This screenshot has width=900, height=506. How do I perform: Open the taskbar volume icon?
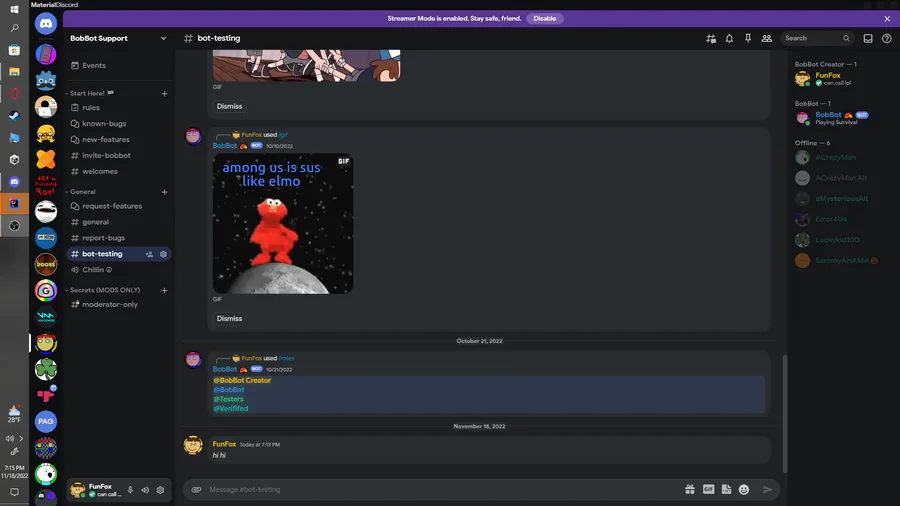[x=10, y=438]
